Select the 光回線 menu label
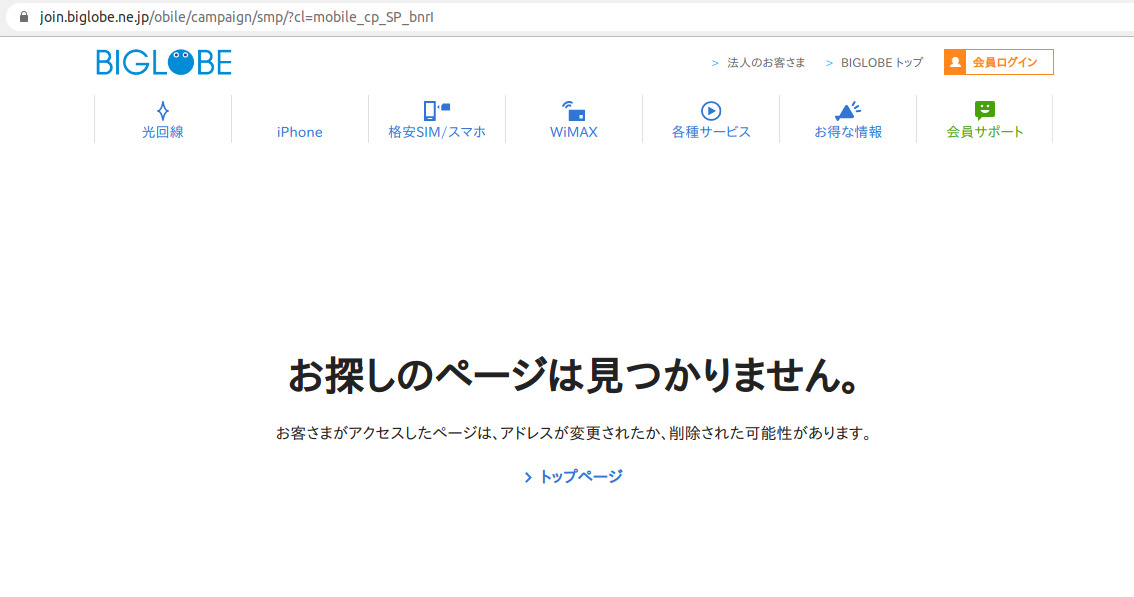1134x597 pixels. tap(162, 132)
